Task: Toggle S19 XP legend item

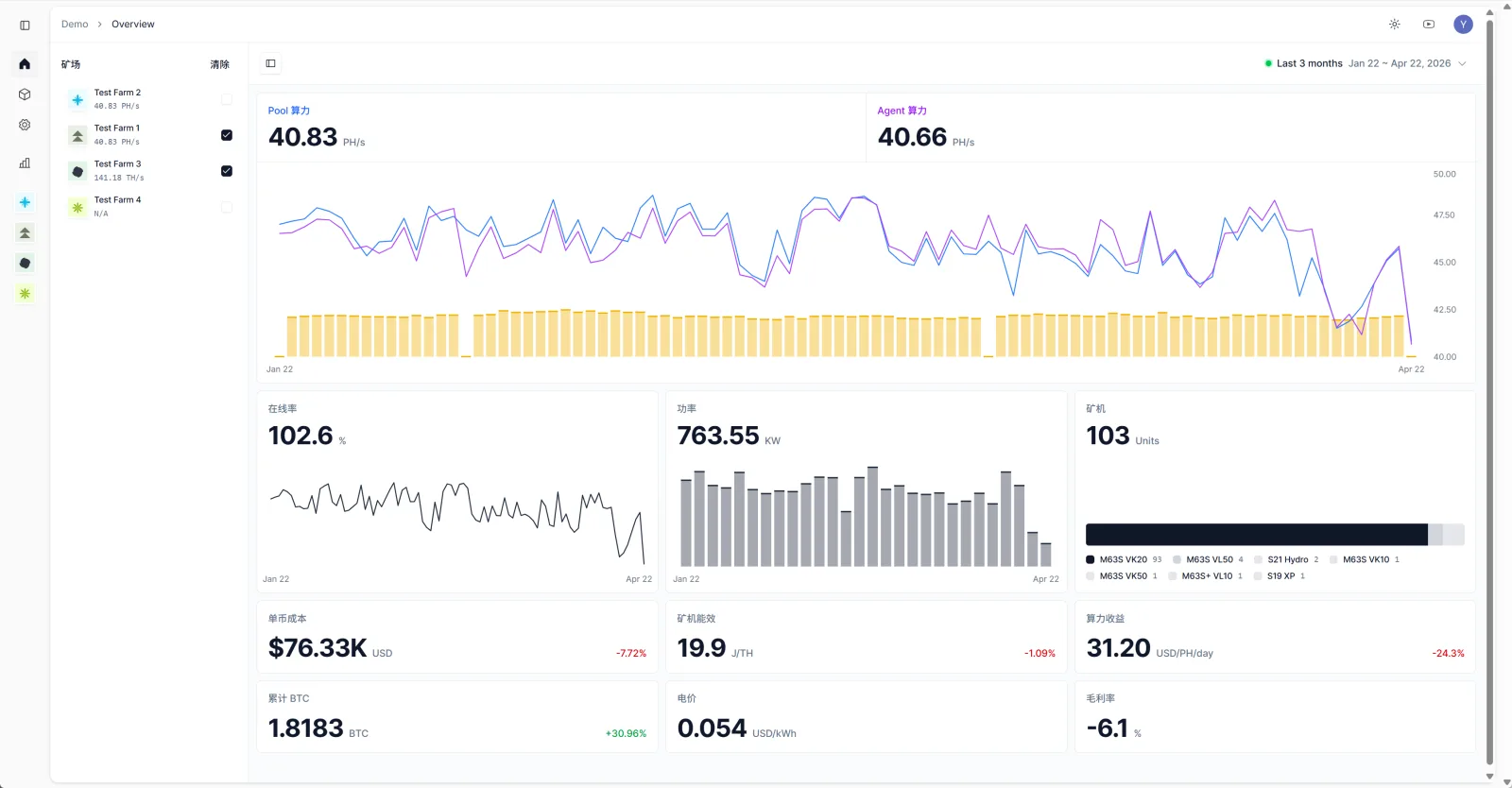Action: (1280, 575)
